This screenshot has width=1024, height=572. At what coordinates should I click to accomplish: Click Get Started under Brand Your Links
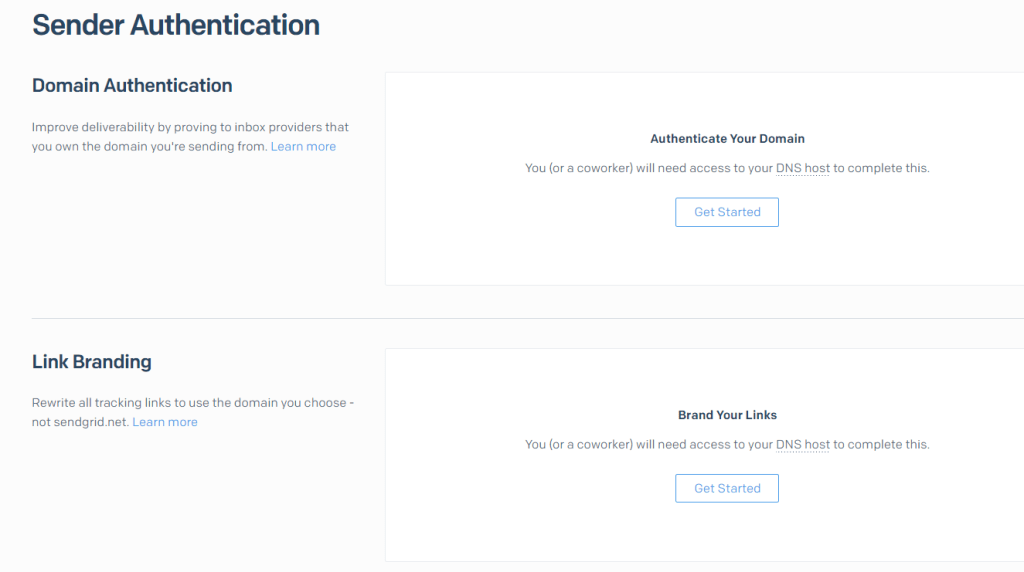tap(727, 488)
